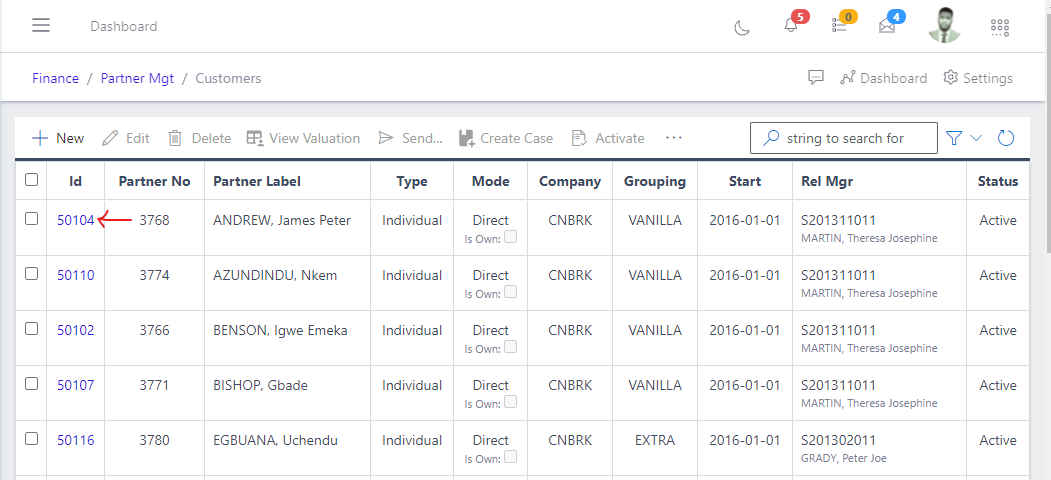Focus the string to search for field
The height and width of the screenshot is (480, 1051).
click(x=844, y=138)
